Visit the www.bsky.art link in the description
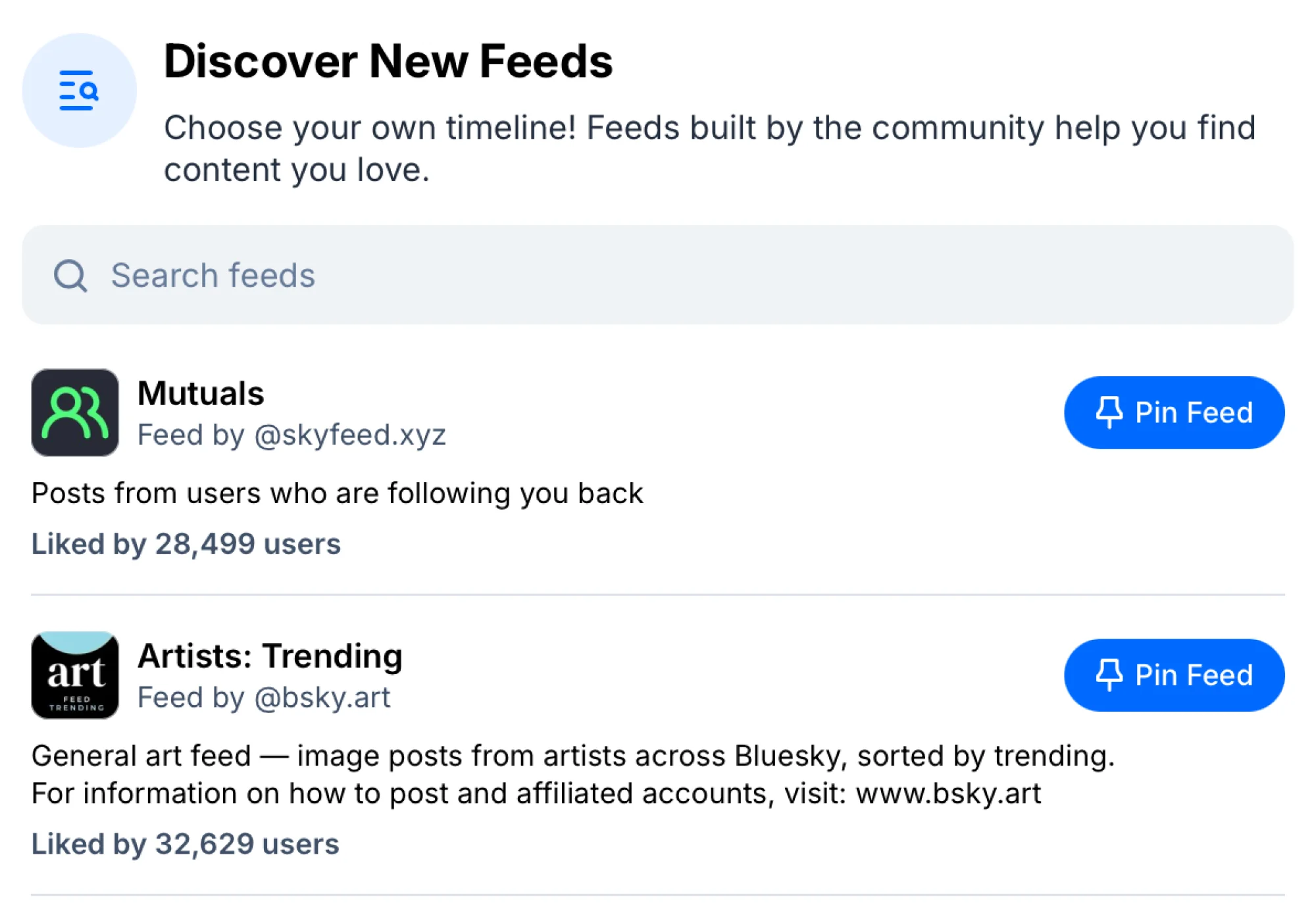 (x=948, y=793)
